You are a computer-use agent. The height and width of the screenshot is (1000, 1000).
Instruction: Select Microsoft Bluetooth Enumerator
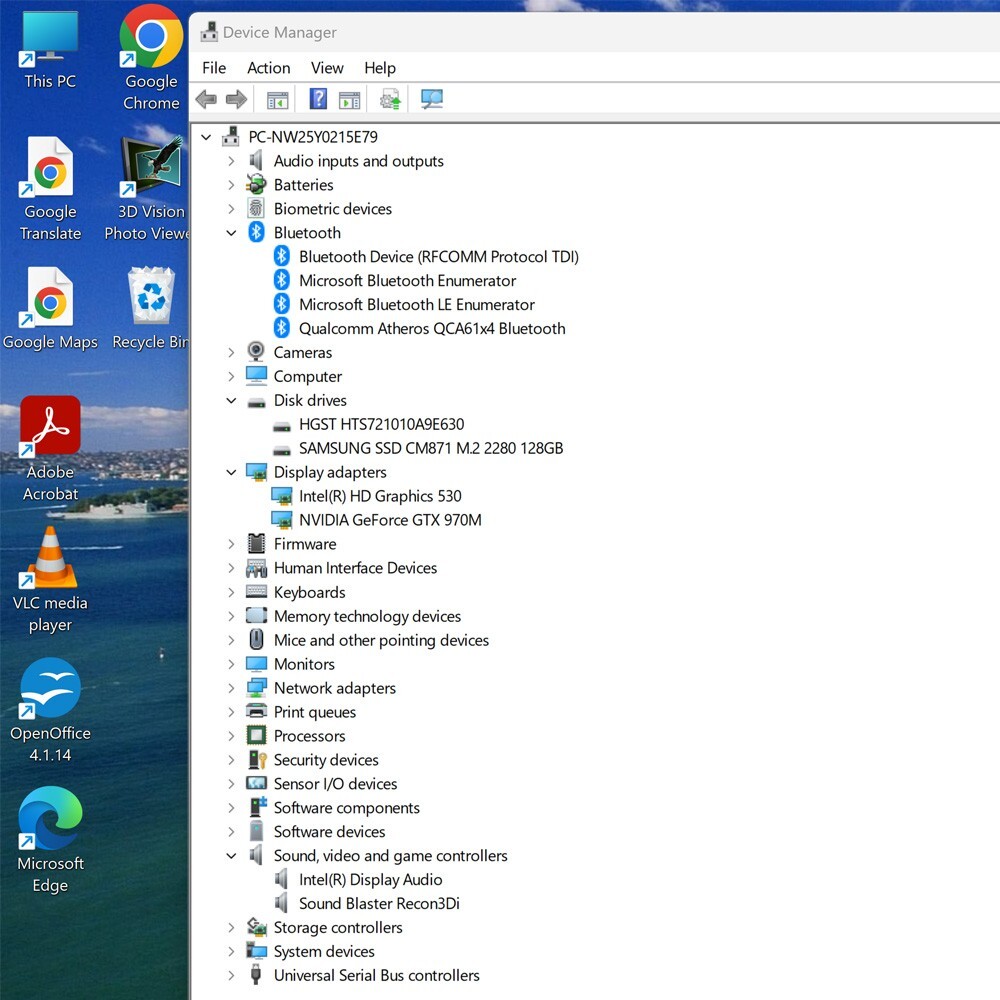(x=408, y=281)
